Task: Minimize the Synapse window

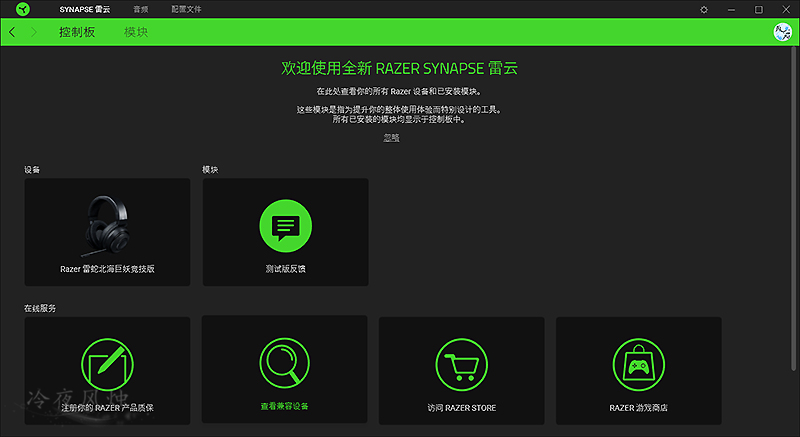Action: [732, 9]
